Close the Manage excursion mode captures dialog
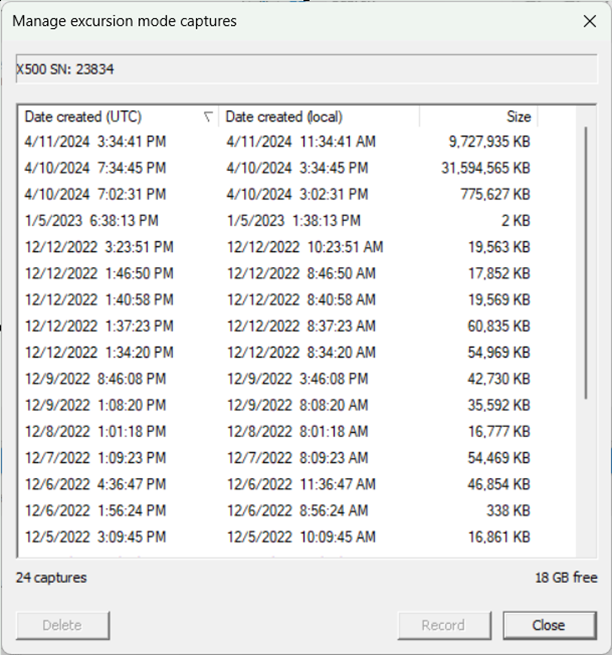The height and width of the screenshot is (655, 612). [589, 21]
